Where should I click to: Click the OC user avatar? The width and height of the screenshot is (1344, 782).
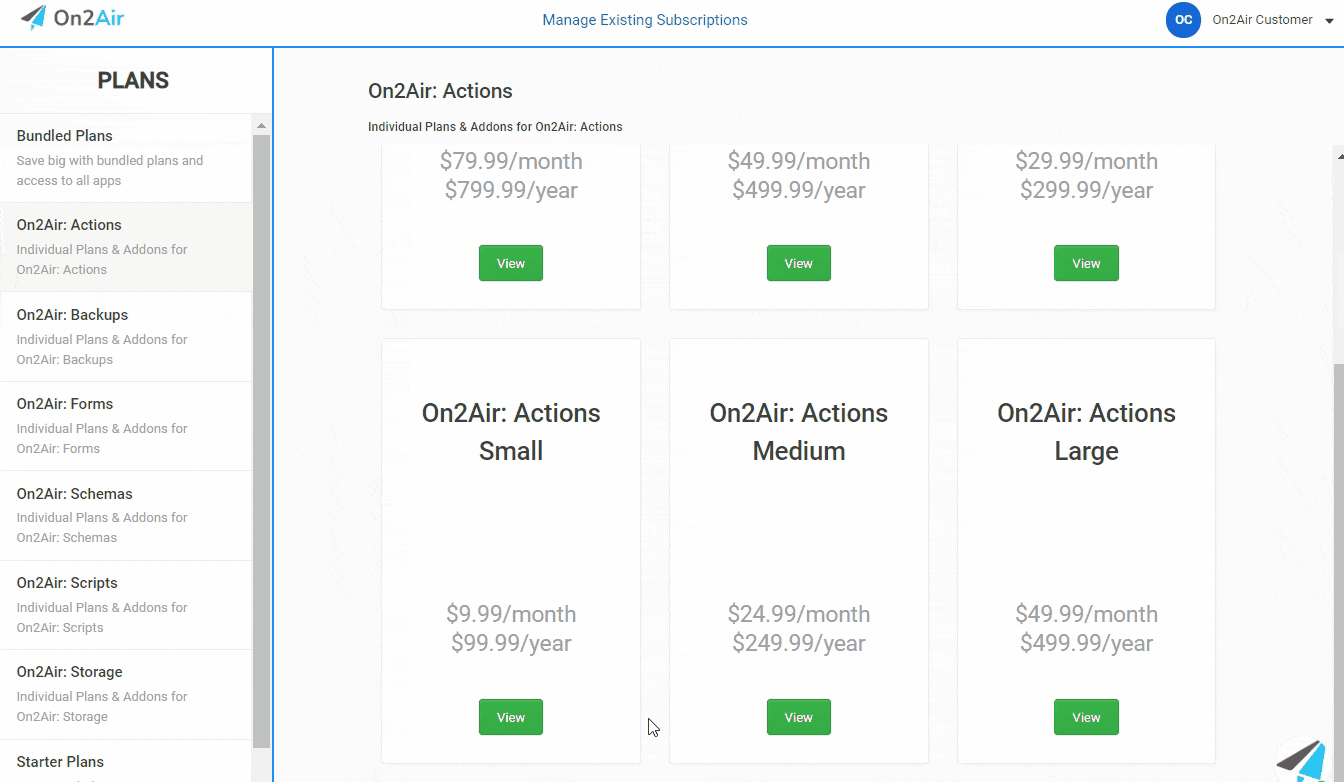coord(1183,20)
